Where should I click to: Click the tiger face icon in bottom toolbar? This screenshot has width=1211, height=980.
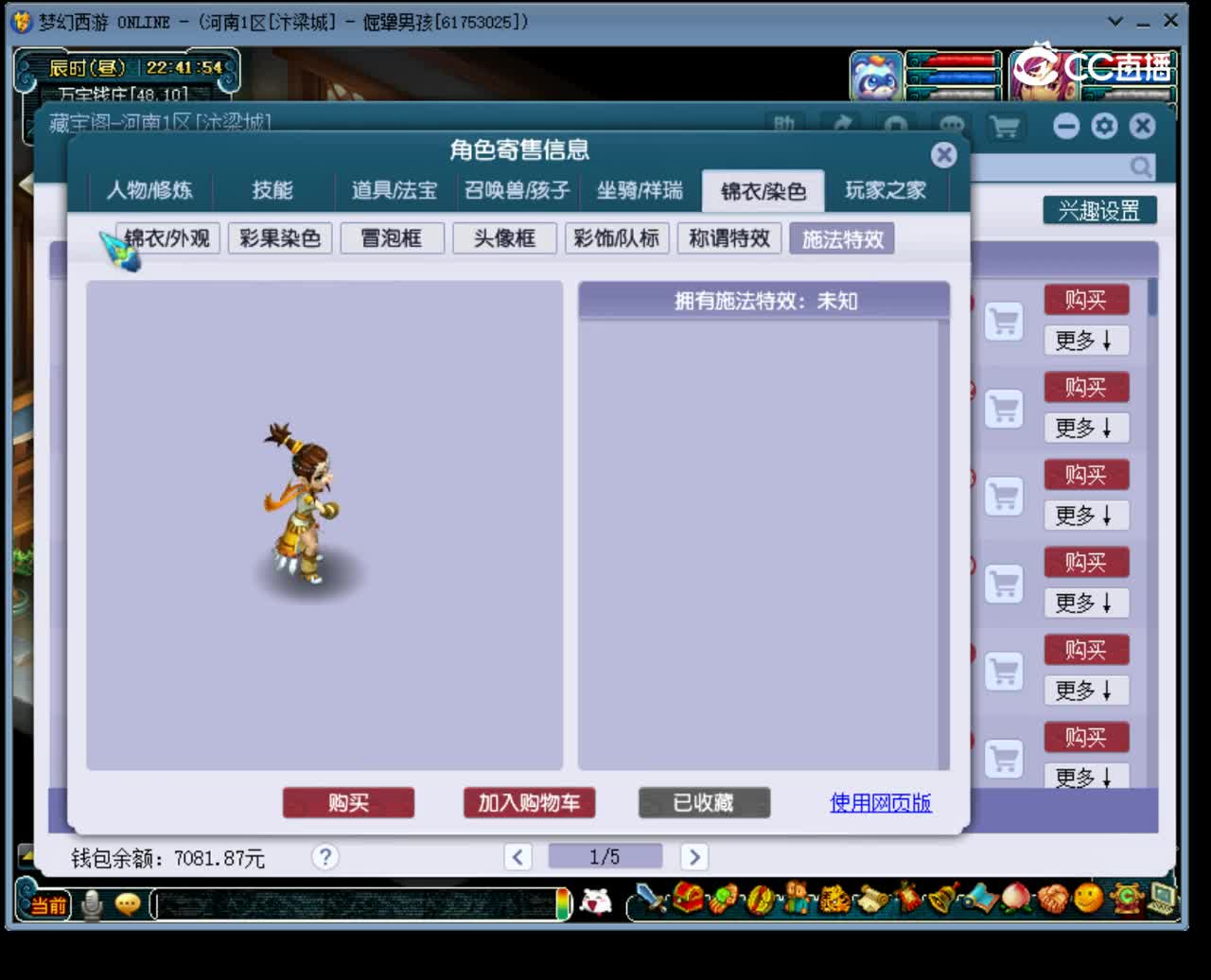tap(834, 898)
